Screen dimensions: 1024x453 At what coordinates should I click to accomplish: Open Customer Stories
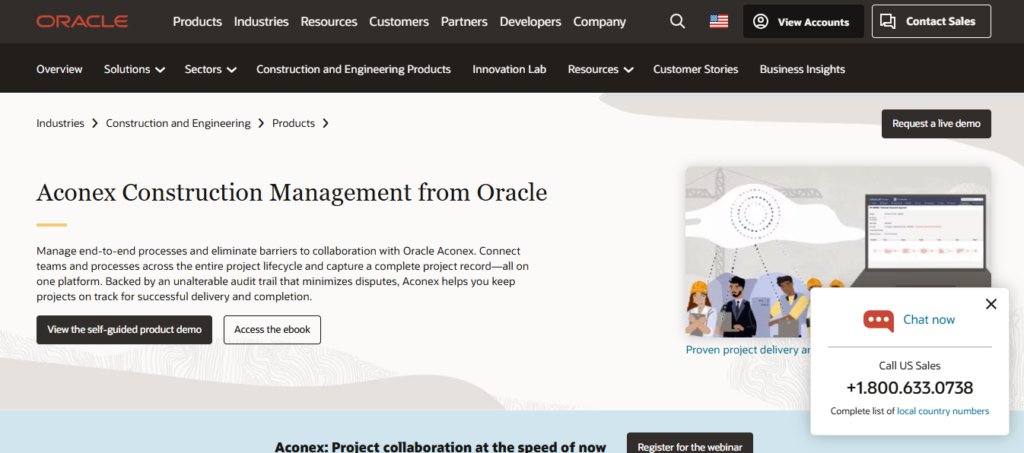pos(696,69)
